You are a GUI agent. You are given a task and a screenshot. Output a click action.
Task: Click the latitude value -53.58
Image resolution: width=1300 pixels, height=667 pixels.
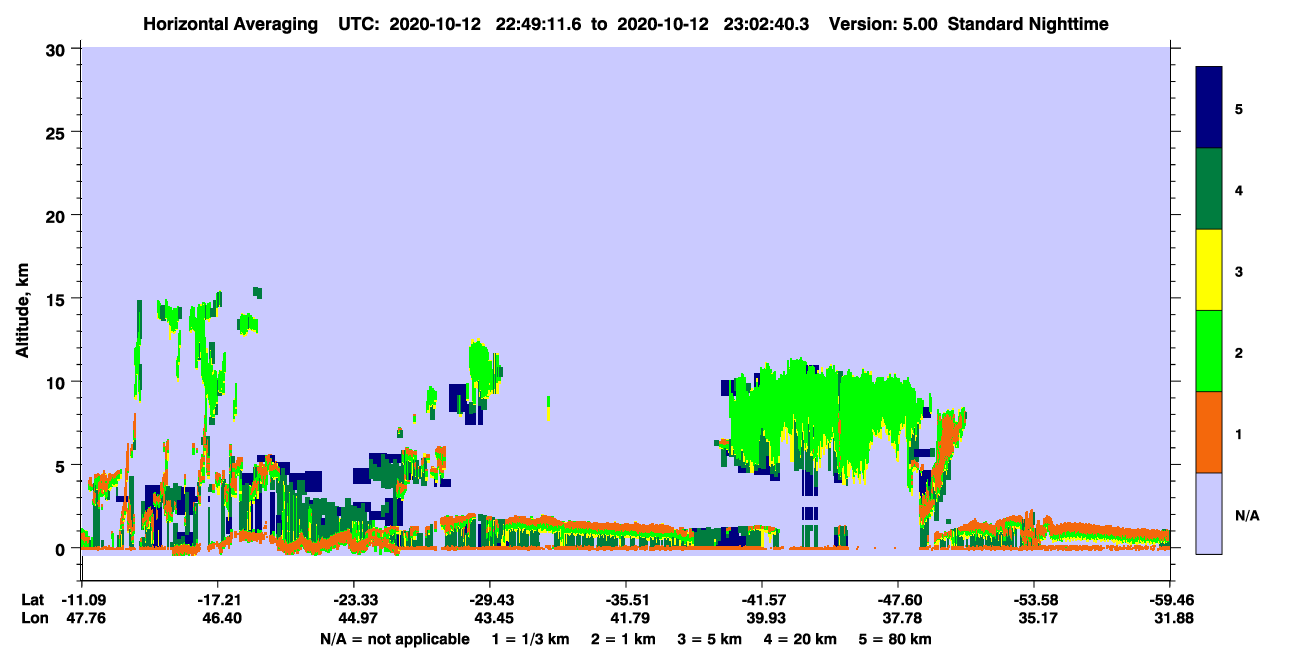(1033, 600)
